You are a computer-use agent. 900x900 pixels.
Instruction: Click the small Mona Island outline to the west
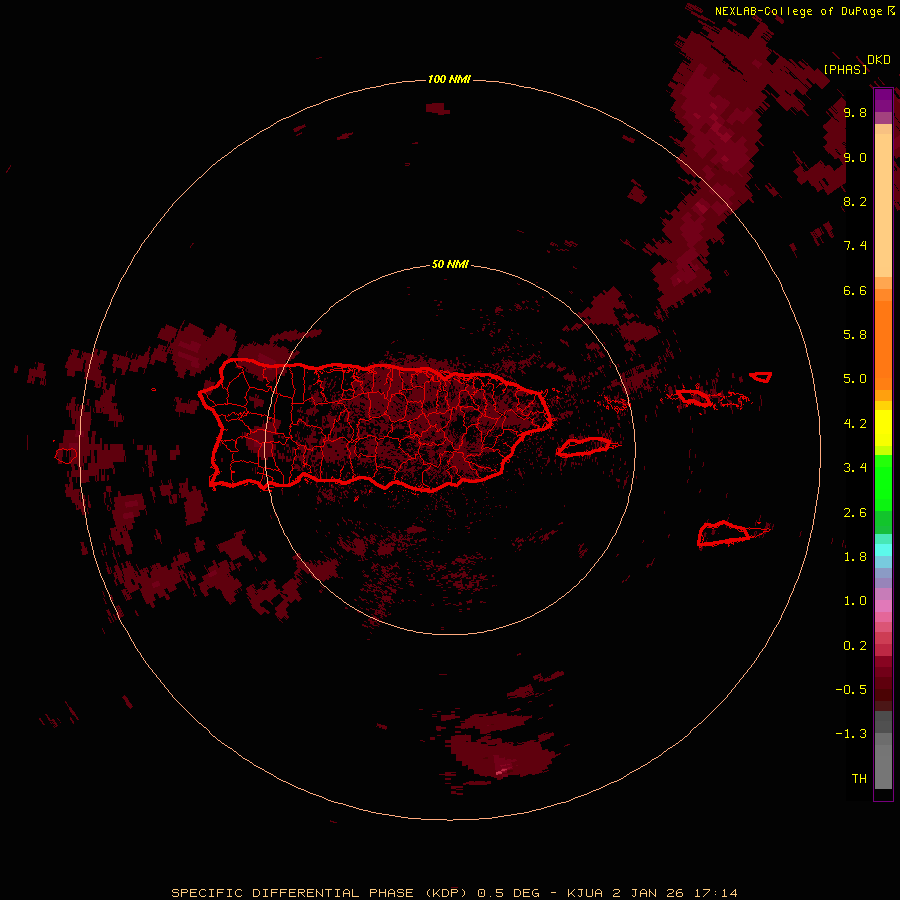pyautogui.click(x=66, y=456)
